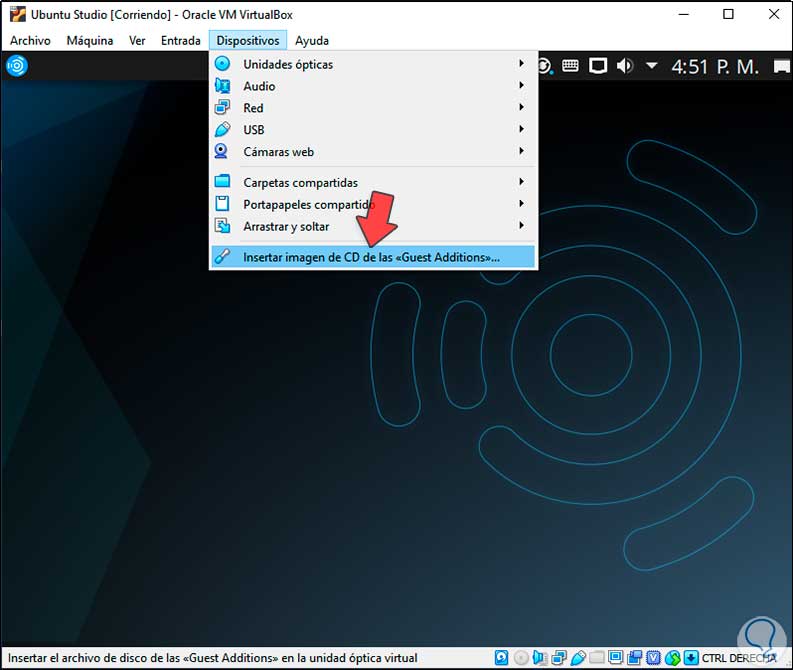Open the Entrada menu
The width and height of the screenshot is (793, 670).
[181, 40]
